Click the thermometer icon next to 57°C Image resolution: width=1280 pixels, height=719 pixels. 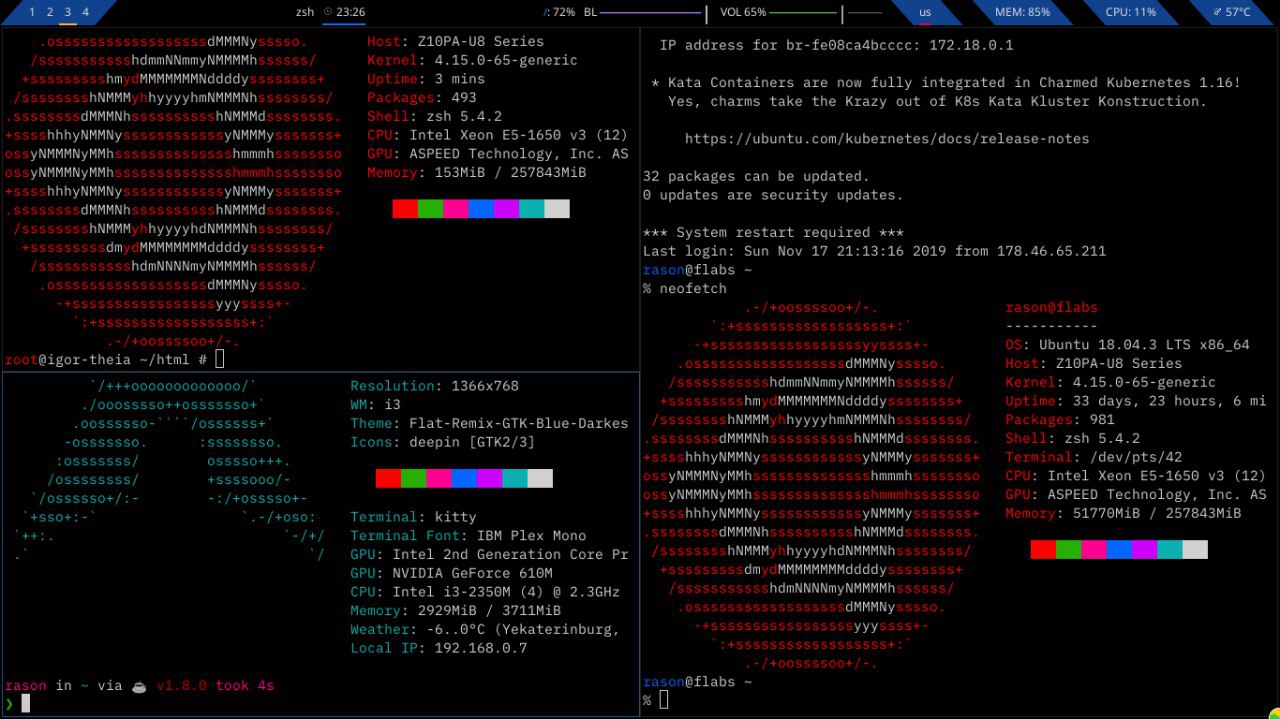(x=1217, y=12)
